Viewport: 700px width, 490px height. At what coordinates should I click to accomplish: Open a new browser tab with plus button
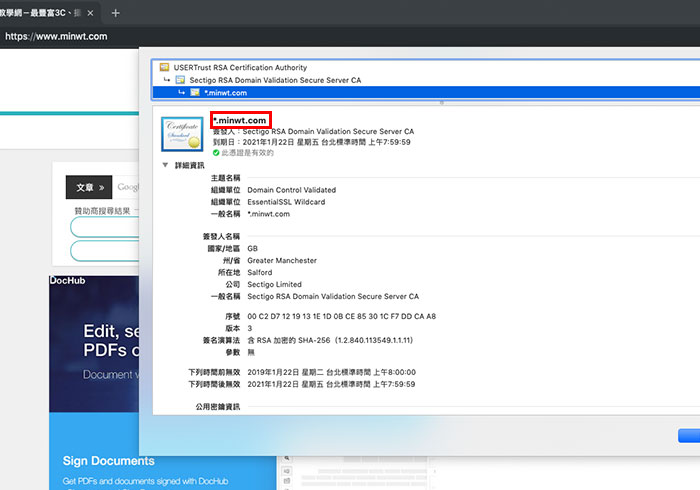pyautogui.click(x=116, y=13)
